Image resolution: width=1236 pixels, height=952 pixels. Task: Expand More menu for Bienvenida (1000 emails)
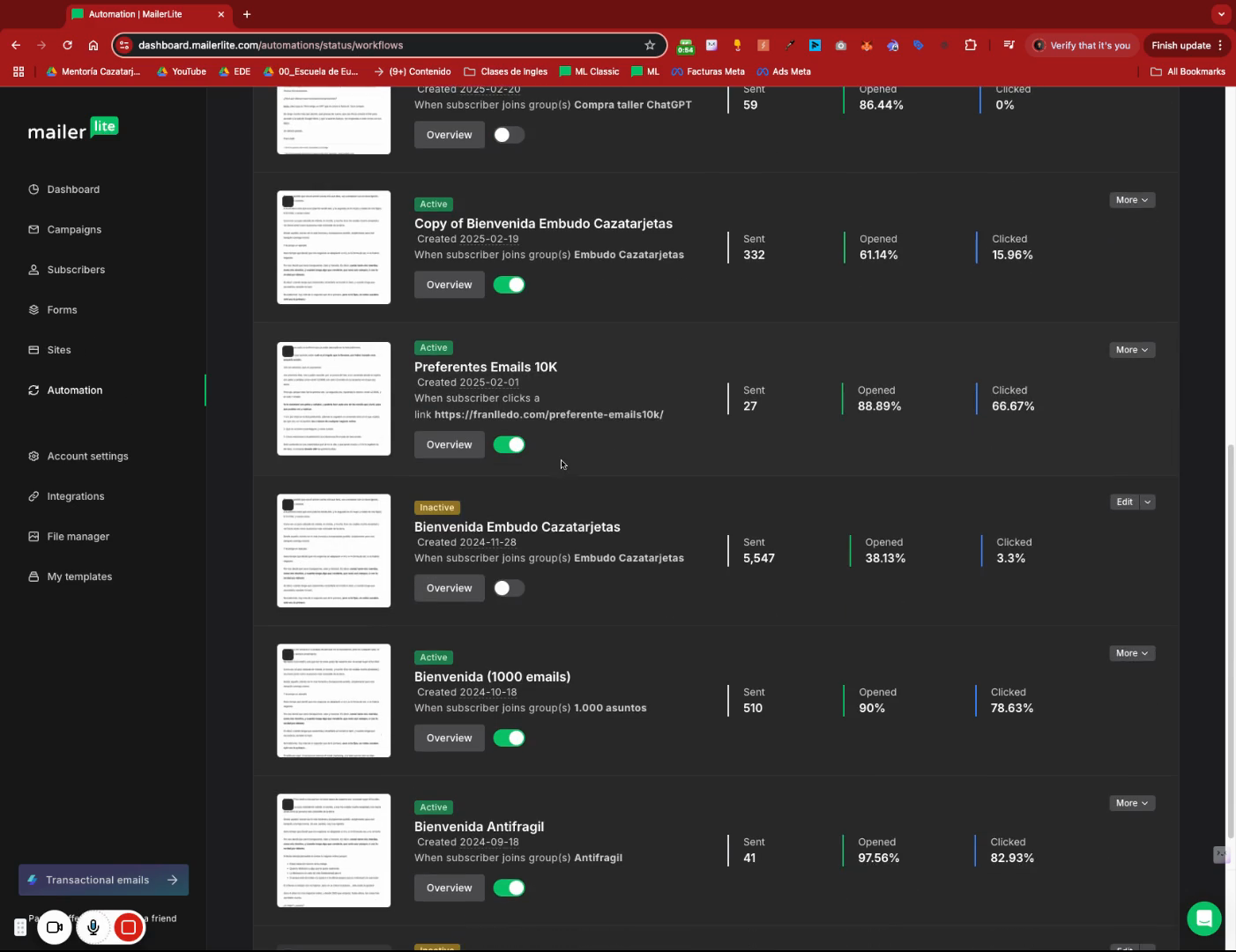pos(1132,653)
